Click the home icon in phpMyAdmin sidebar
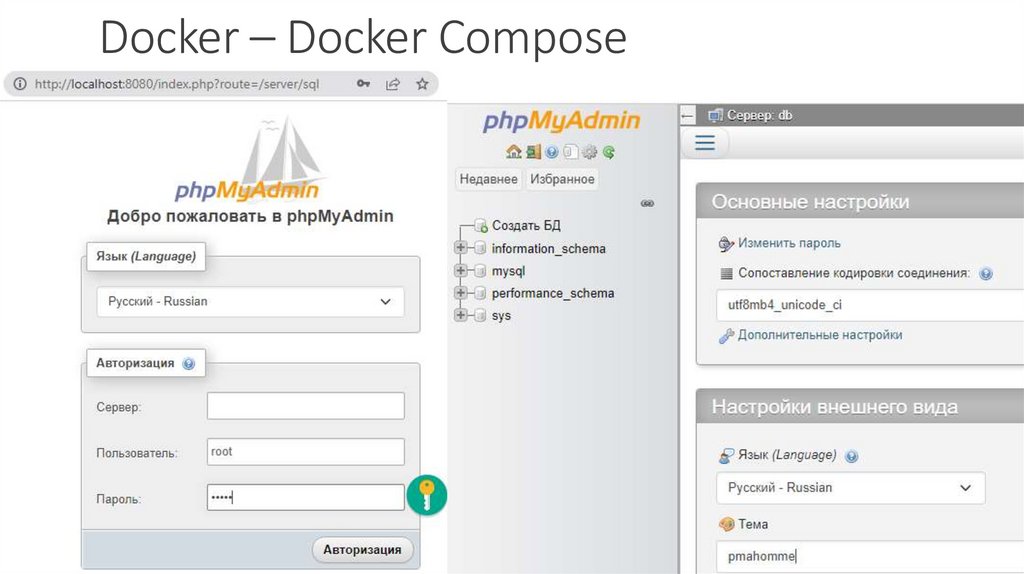The image size is (1024, 574). pyautogui.click(x=513, y=152)
